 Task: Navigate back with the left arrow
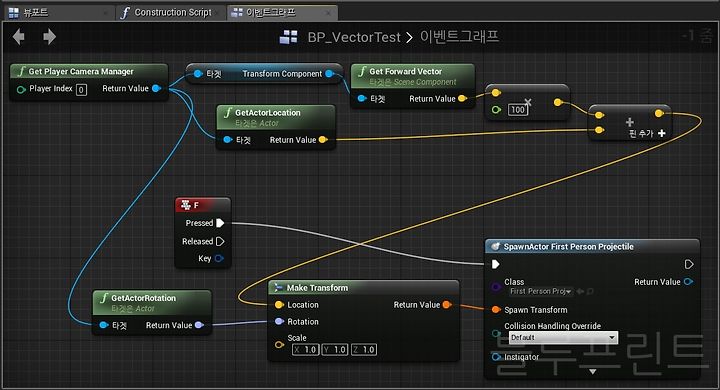19,37
